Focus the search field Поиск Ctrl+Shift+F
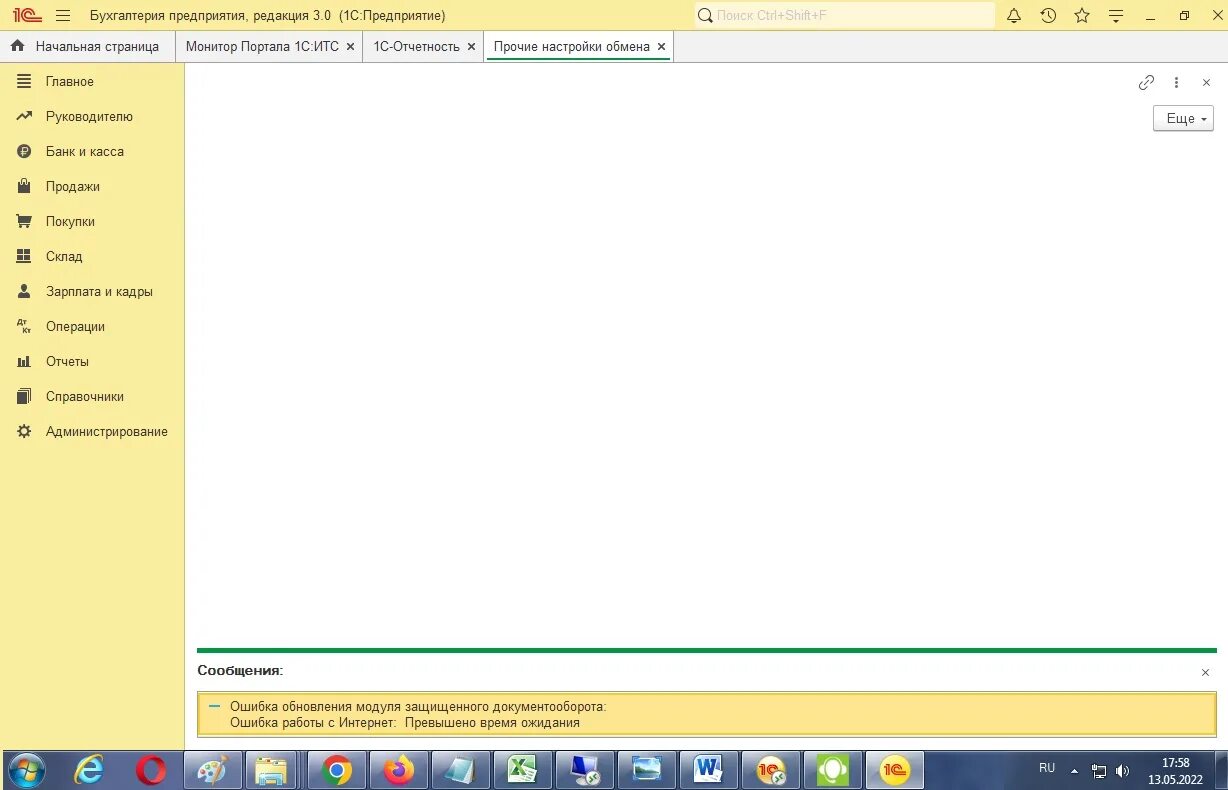 845,15
